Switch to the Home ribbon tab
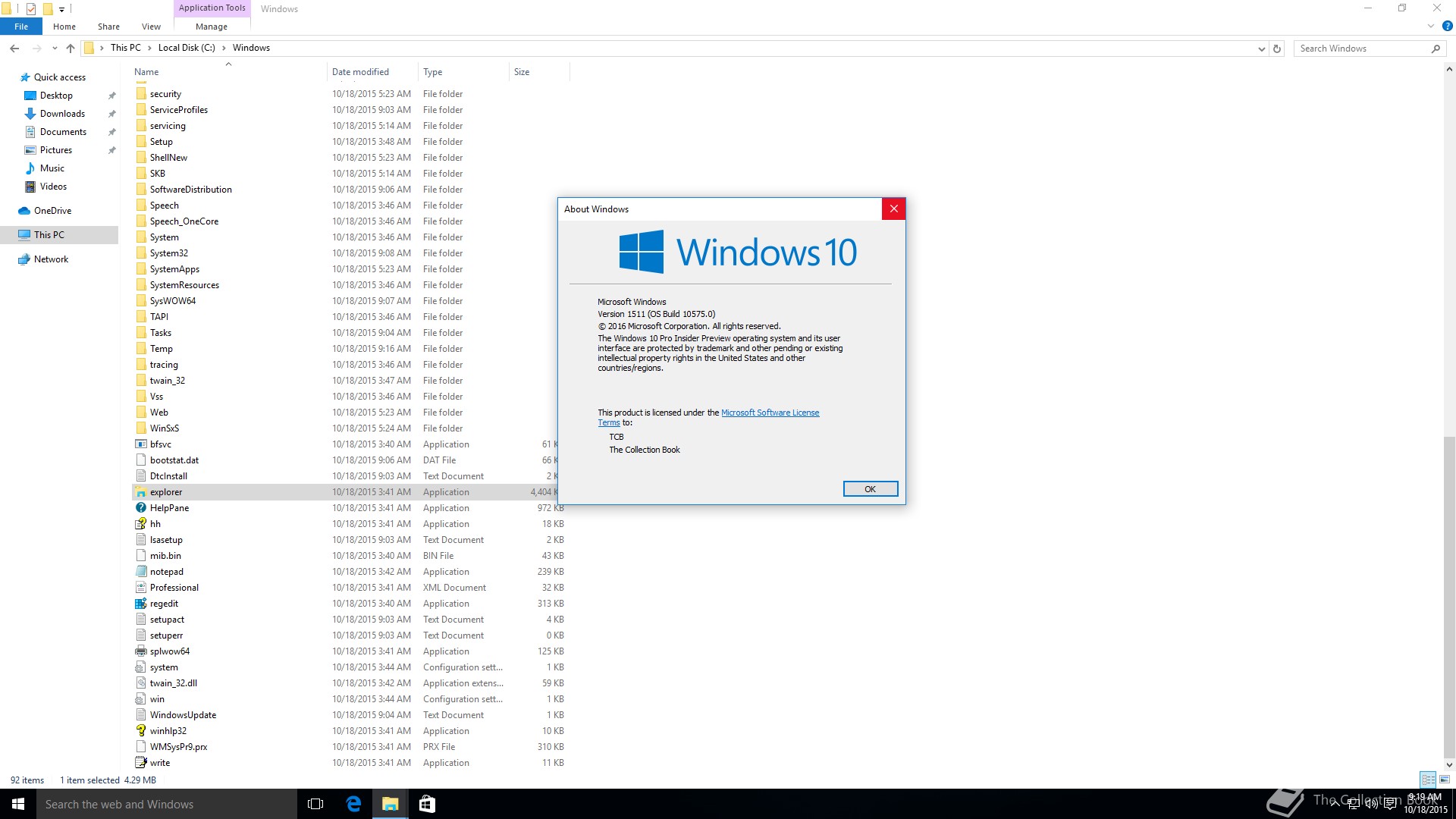1456x819 pixels. pyautogui.click(x=64, y=27)
